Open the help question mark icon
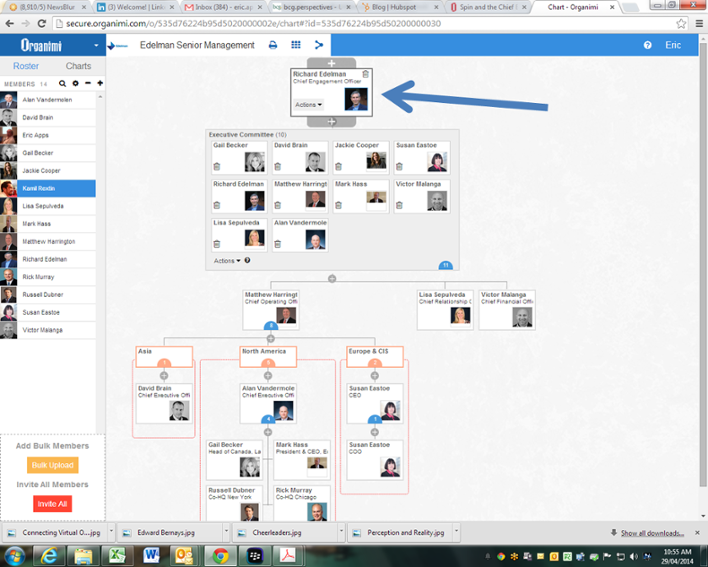708x567 pixels. [647, 45]
